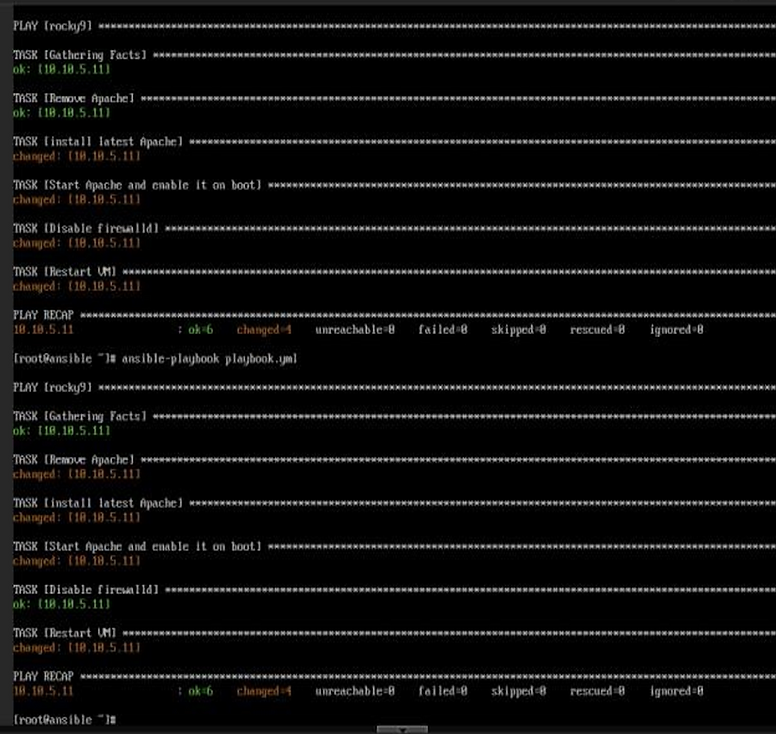This screenshot has width=776, height=734.
Task: Select 'ok: [10.10.5.11]' under first Gathering Facts
Action: [x=61, y=69]
